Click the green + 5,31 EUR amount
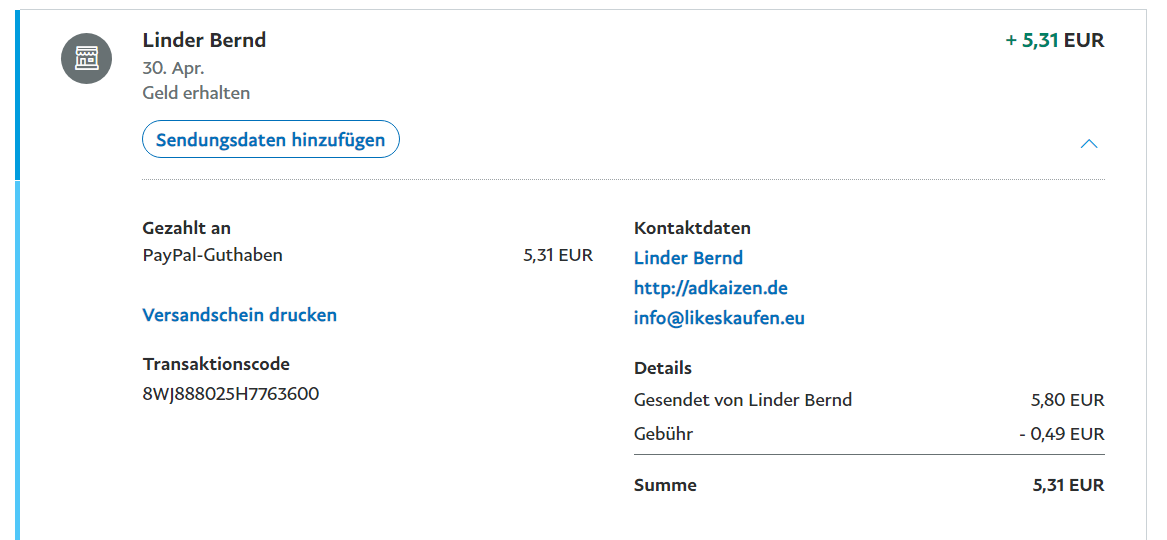 coord(1054,41)
